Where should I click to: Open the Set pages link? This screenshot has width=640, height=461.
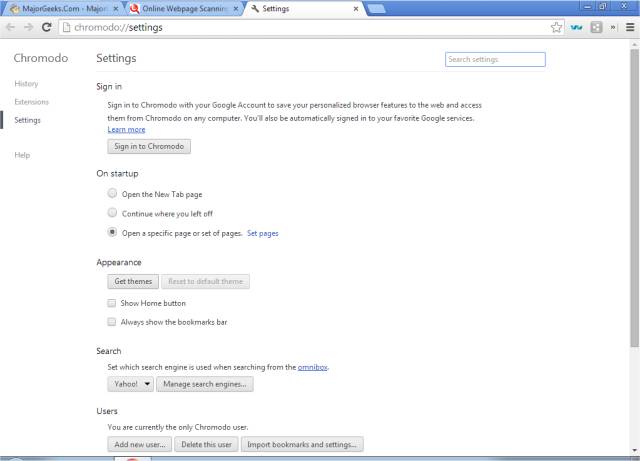point(262,233)
